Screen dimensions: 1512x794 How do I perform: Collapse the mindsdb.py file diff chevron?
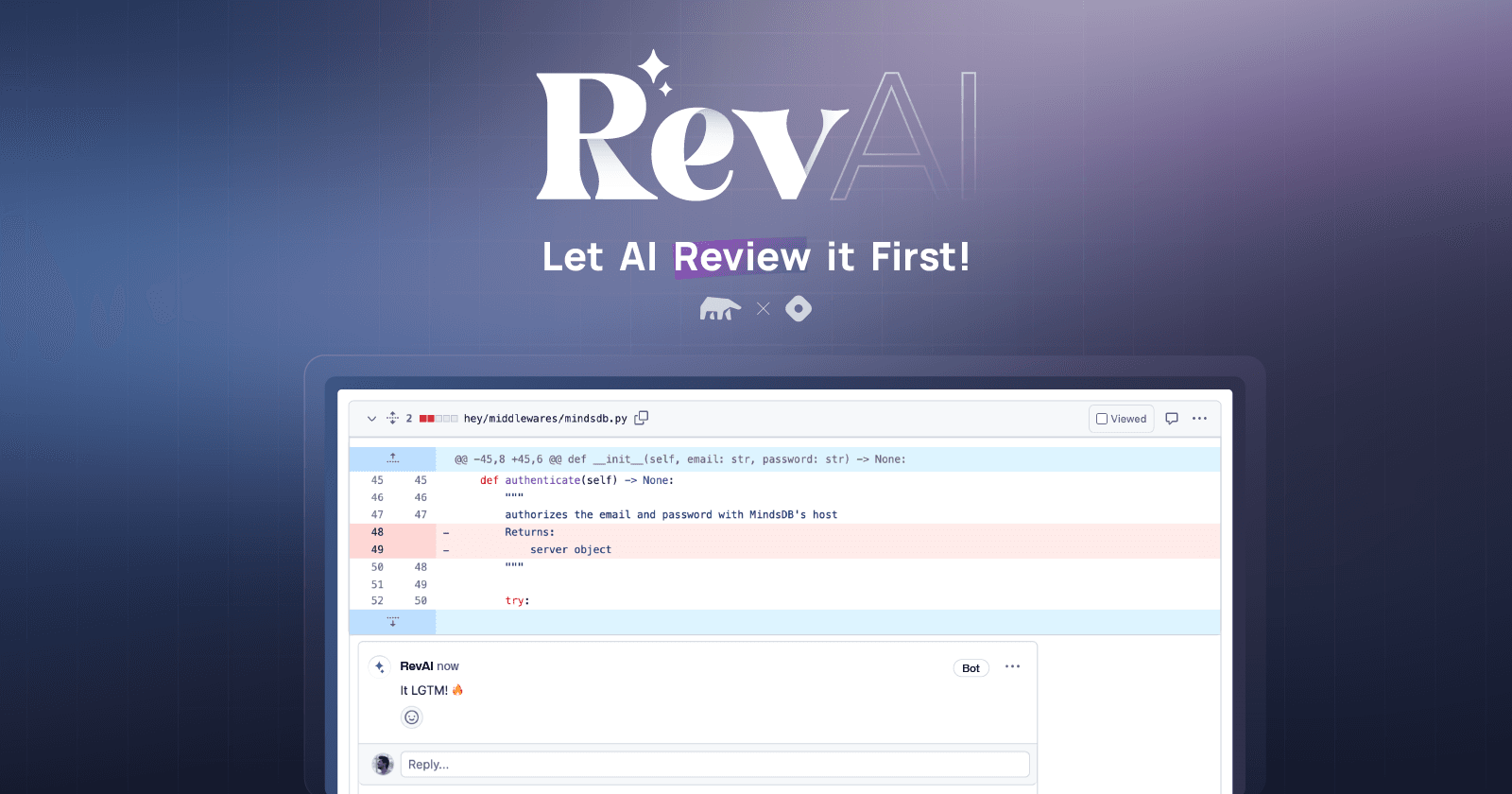371,419
